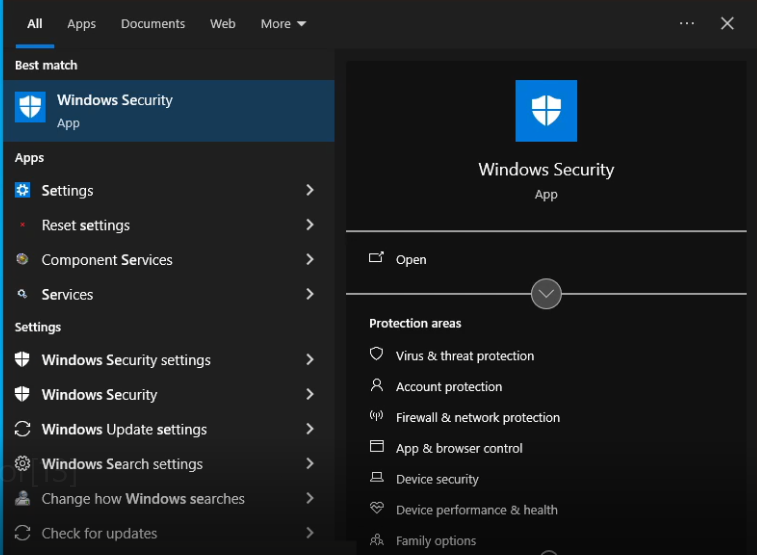Image resolution: width=757 pixels, height=555 pixels.
Task: Click the gear icon beside Windows Search settings
Action: point(22,464)
